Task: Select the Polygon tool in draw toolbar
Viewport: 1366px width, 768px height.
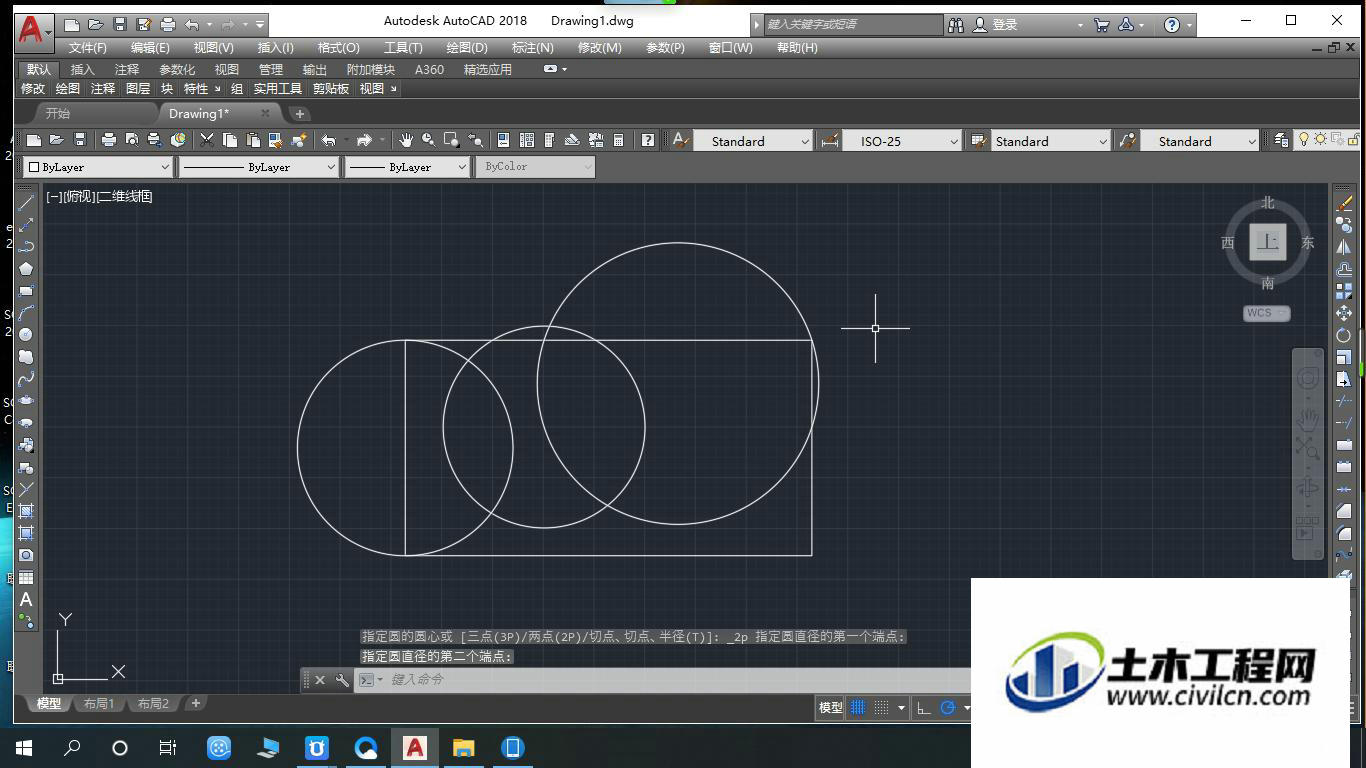Action: 26,268
